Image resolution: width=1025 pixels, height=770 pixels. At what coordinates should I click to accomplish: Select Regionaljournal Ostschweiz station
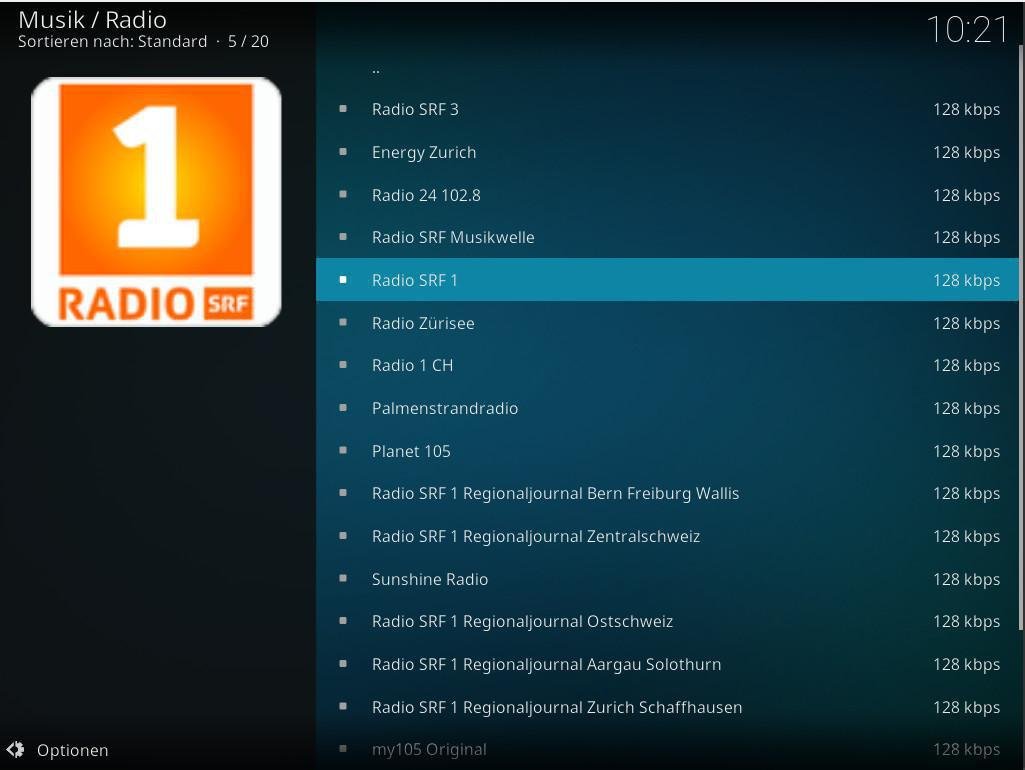[x=667, y=622]
